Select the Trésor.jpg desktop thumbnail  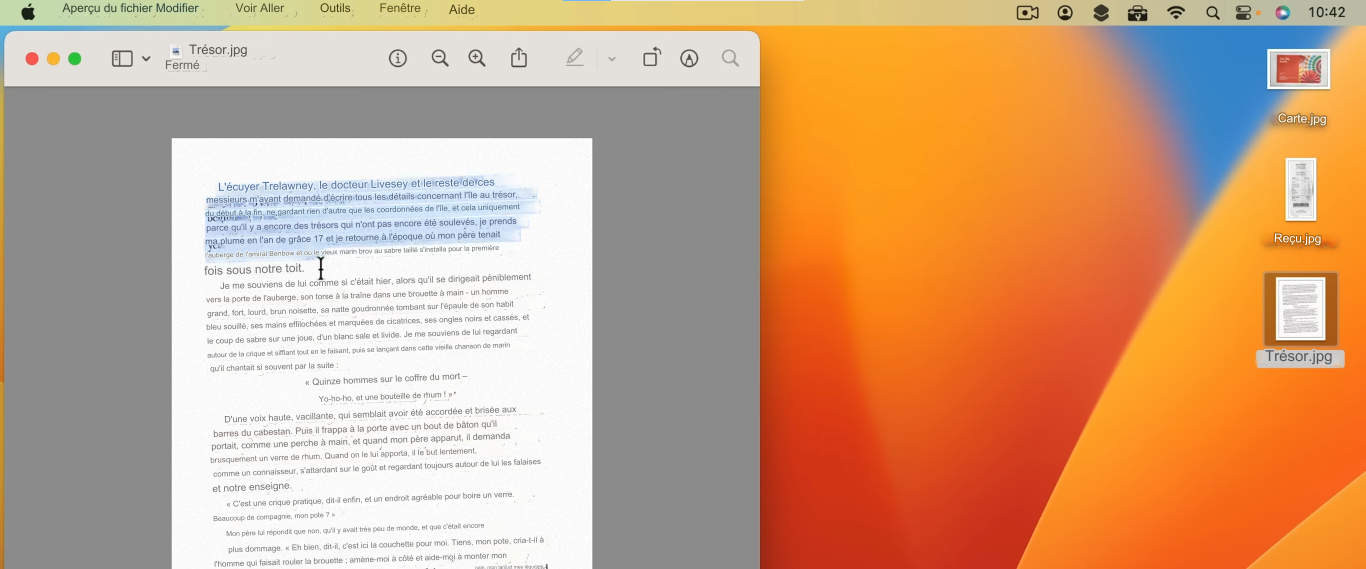pyautogui.click(x=1300, y=309)
